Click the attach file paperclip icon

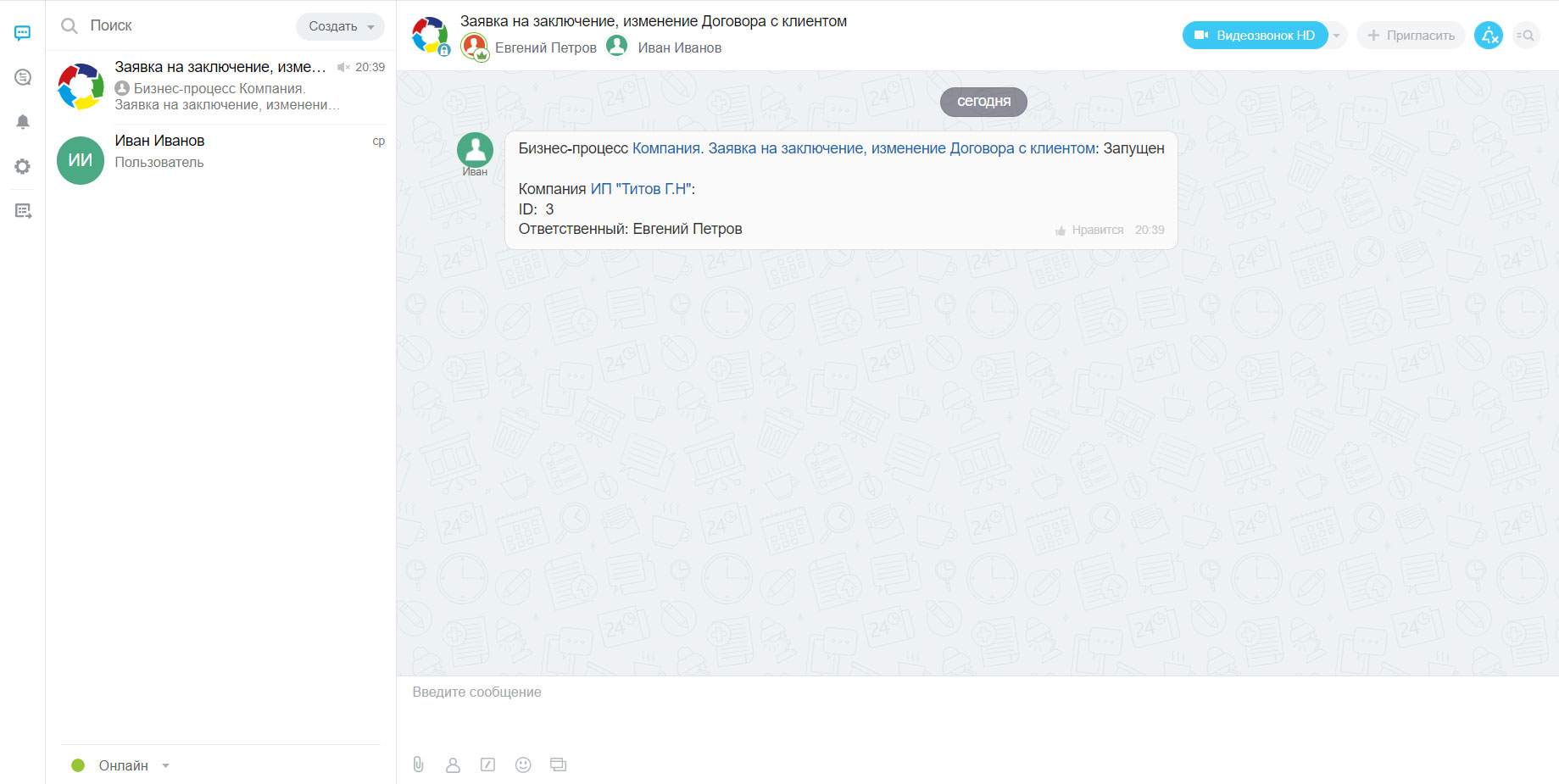(419, 765)
